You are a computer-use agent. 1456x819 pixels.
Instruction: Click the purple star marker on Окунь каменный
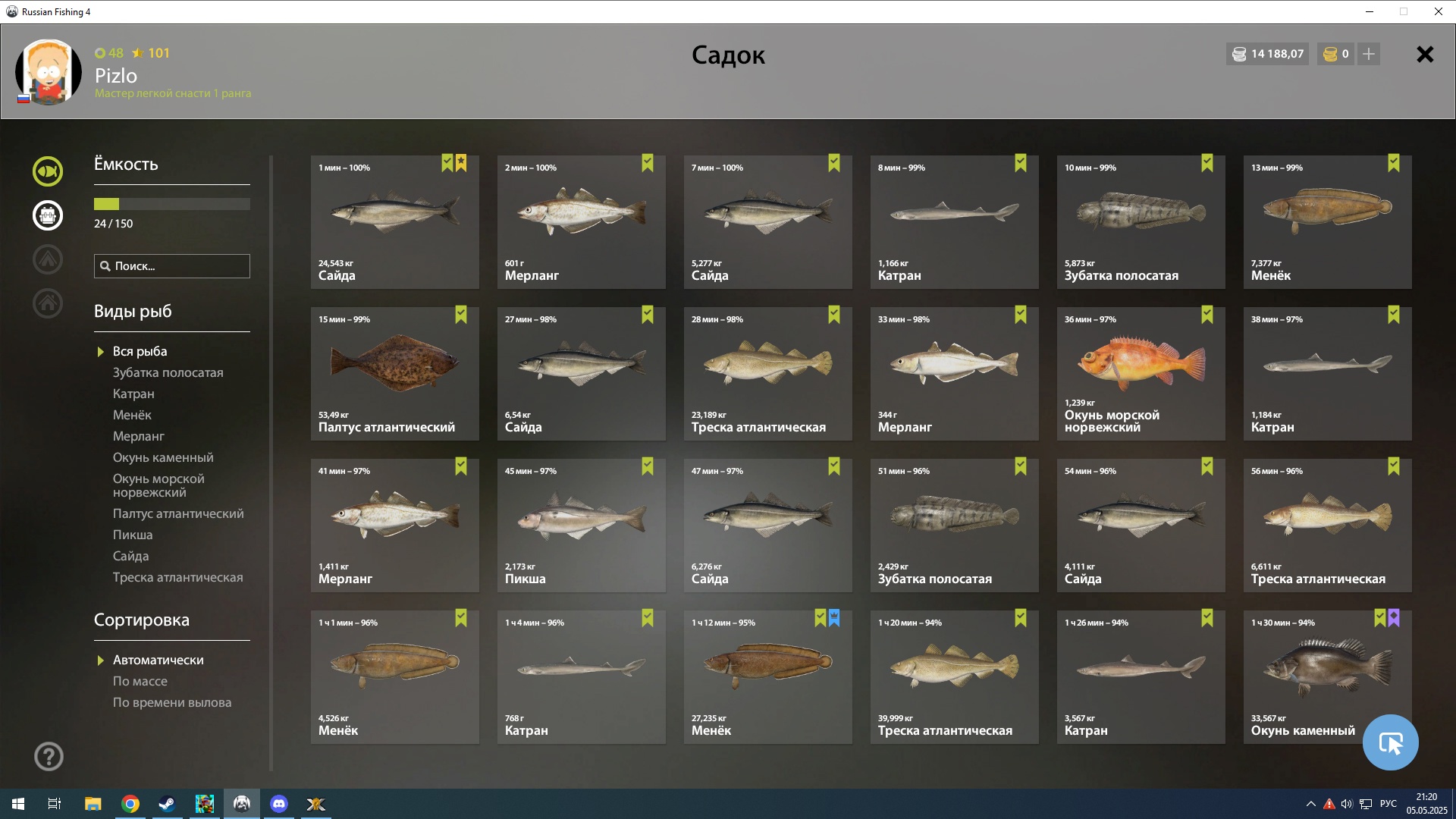coord(1394,618)
